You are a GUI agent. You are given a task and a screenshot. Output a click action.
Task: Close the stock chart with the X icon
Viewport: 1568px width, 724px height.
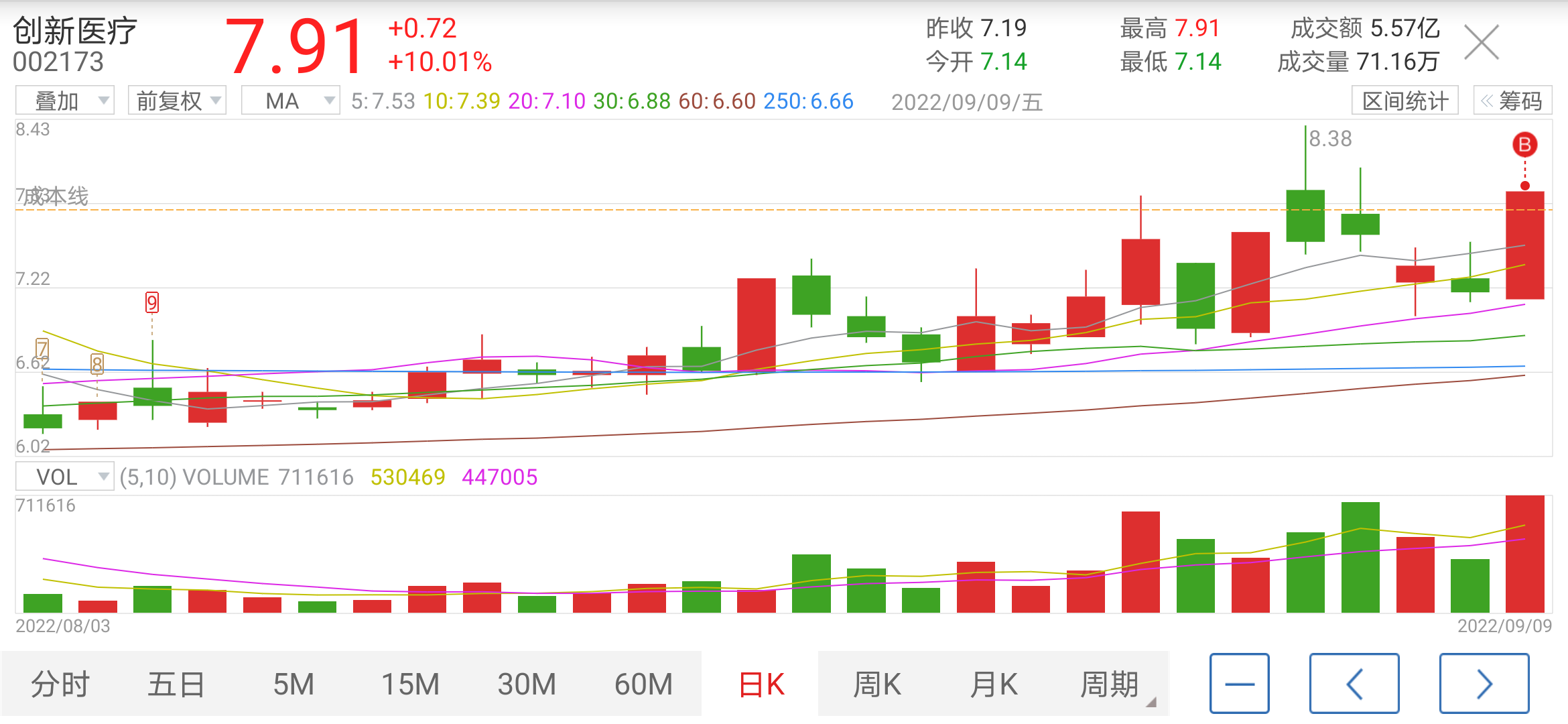click(x=1481, y=43)
